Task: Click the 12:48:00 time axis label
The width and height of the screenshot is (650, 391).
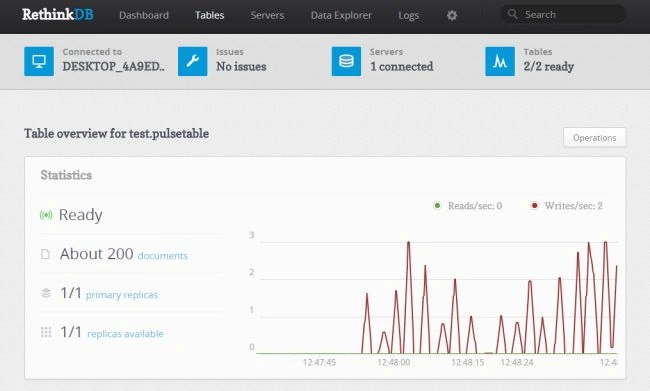Action: click(x=393, y=362)
